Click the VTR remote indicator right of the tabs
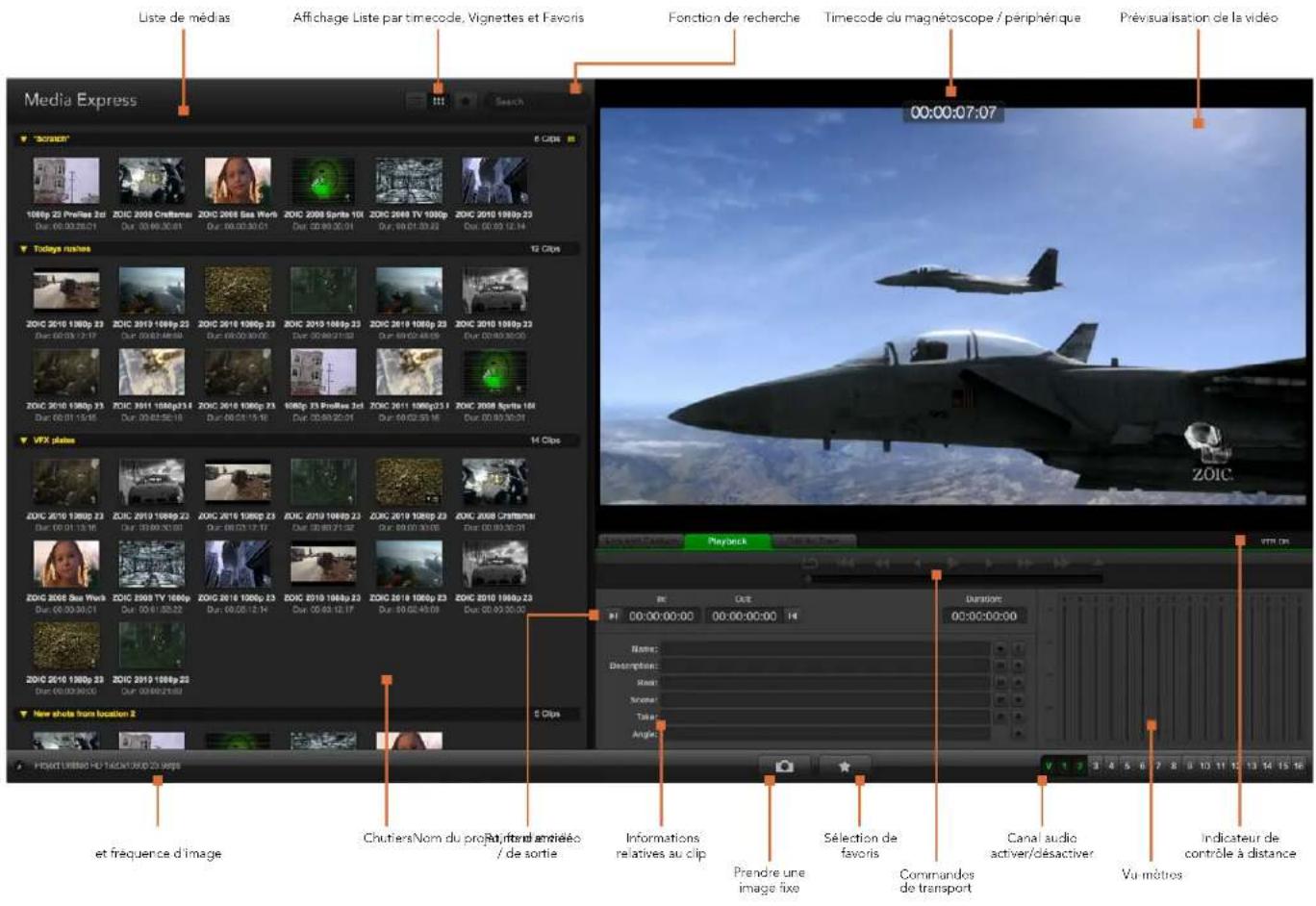The height and width of the screenshot is (906, 1316). [1275, 541]
